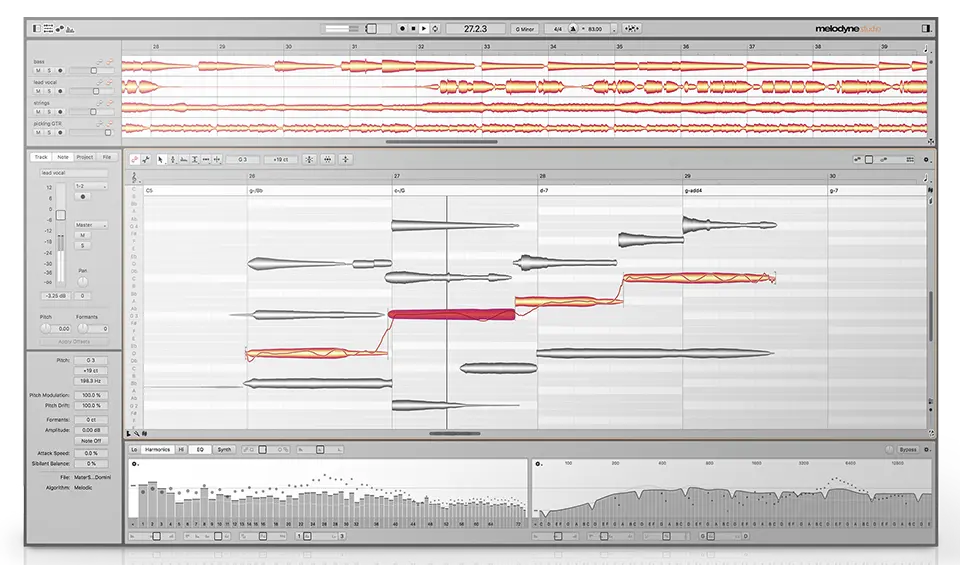Toggle the metronome click icon
960x565 pixels.
coord(573,28)
